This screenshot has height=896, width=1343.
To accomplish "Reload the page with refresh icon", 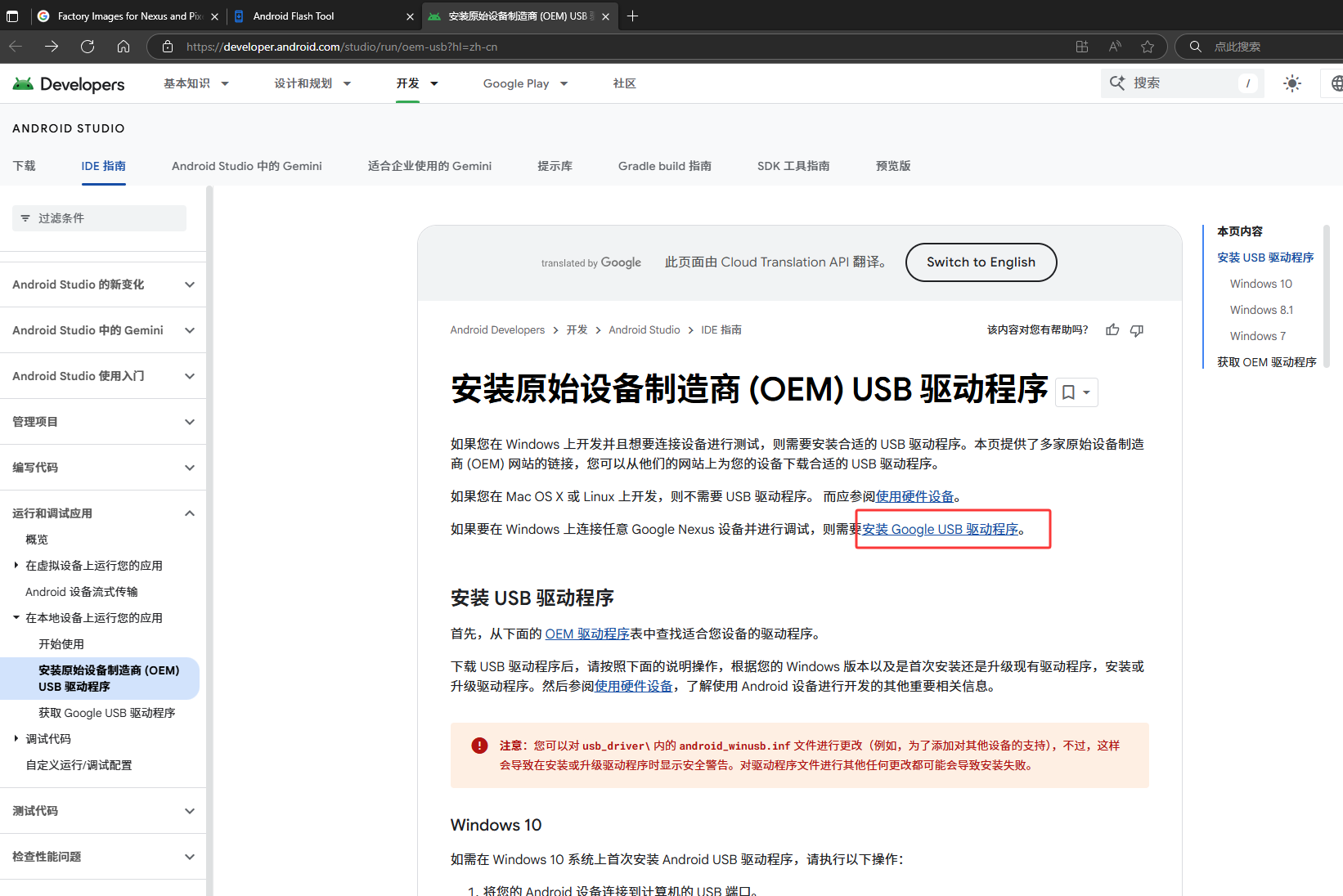I will 88,47.
